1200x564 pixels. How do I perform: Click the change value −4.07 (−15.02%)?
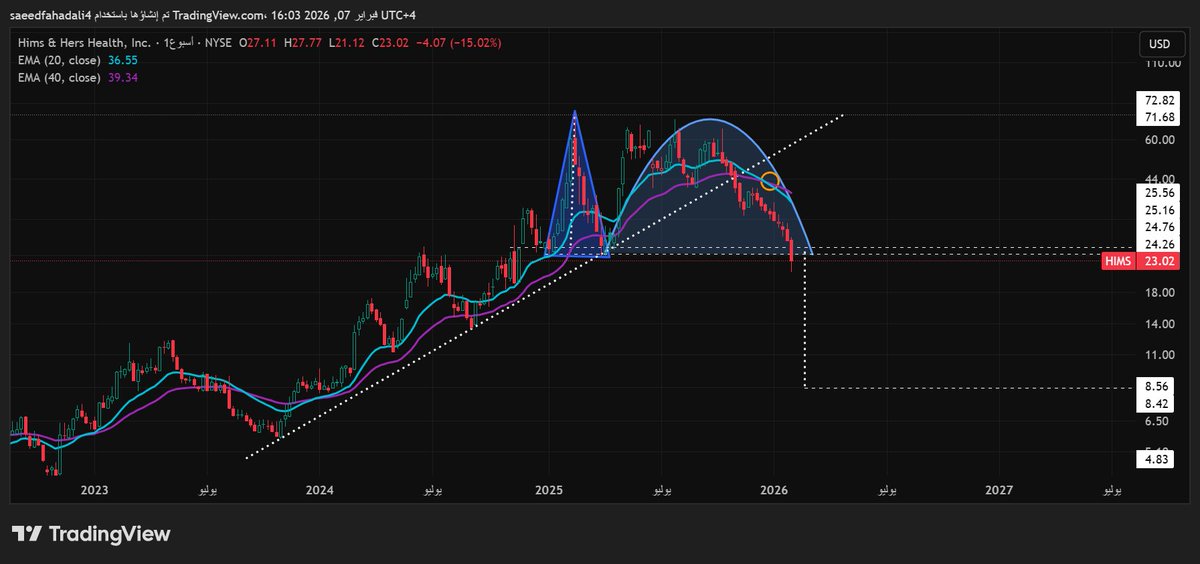point(458,43)
